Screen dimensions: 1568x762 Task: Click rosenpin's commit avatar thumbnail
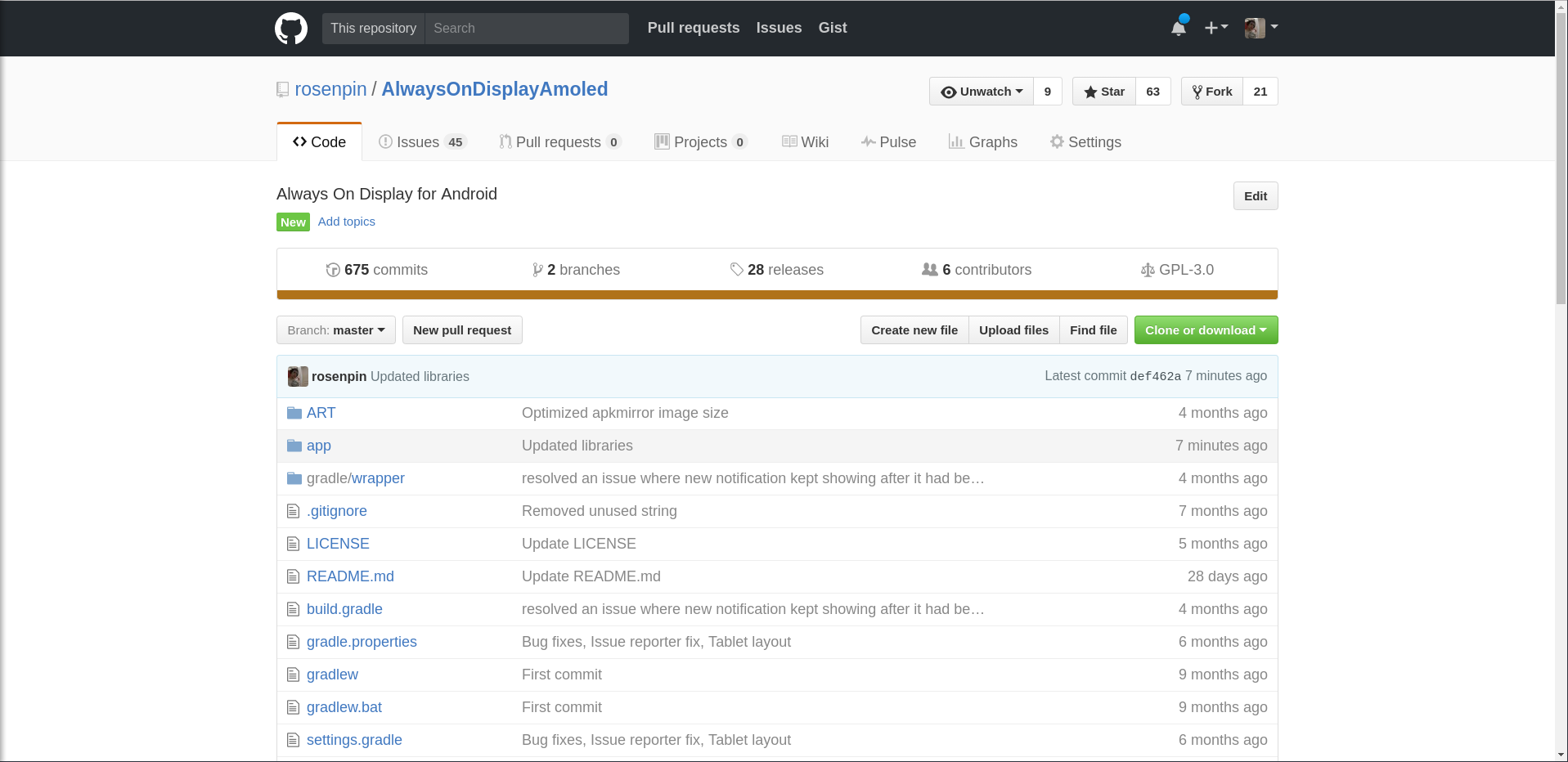pos(298,376)
